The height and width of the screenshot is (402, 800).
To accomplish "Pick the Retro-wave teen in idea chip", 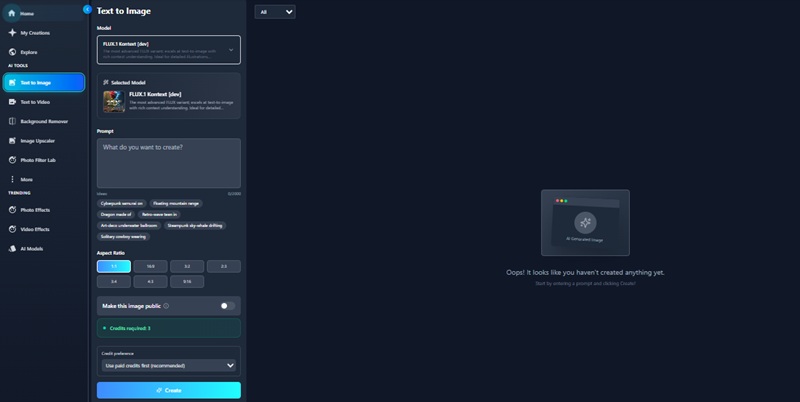I will pyautogui.click(x=159, y=215).
